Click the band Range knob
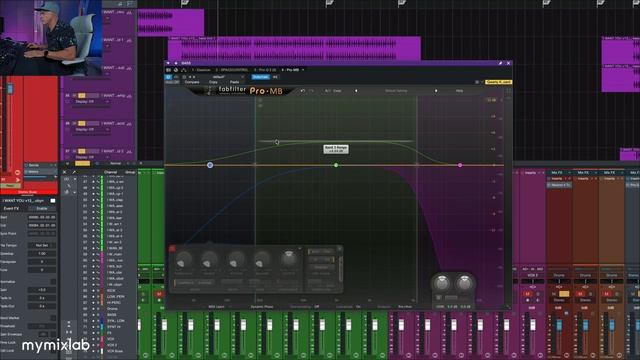The image size is (640, 360). 209,259
